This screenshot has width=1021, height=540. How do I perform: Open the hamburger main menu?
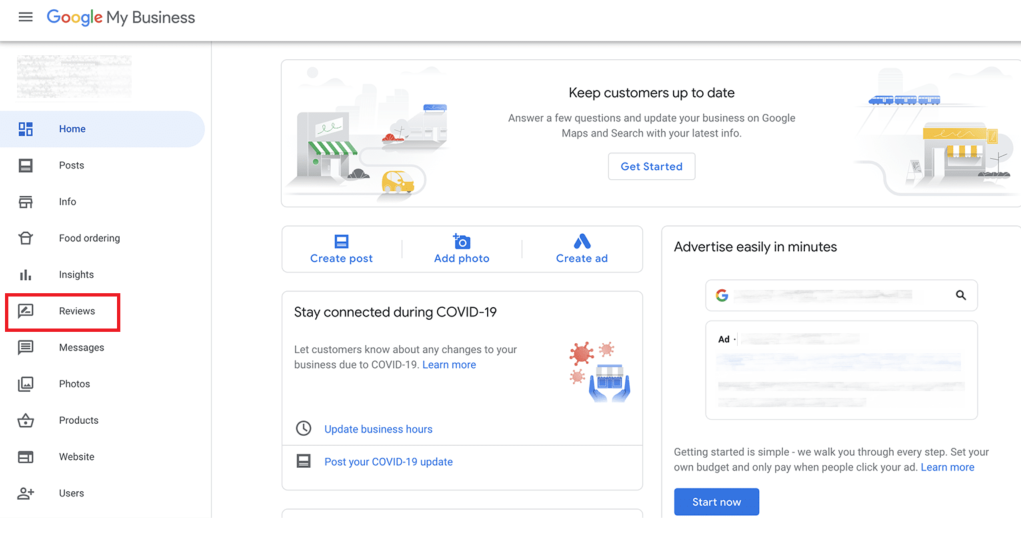(x=25, y=17)
